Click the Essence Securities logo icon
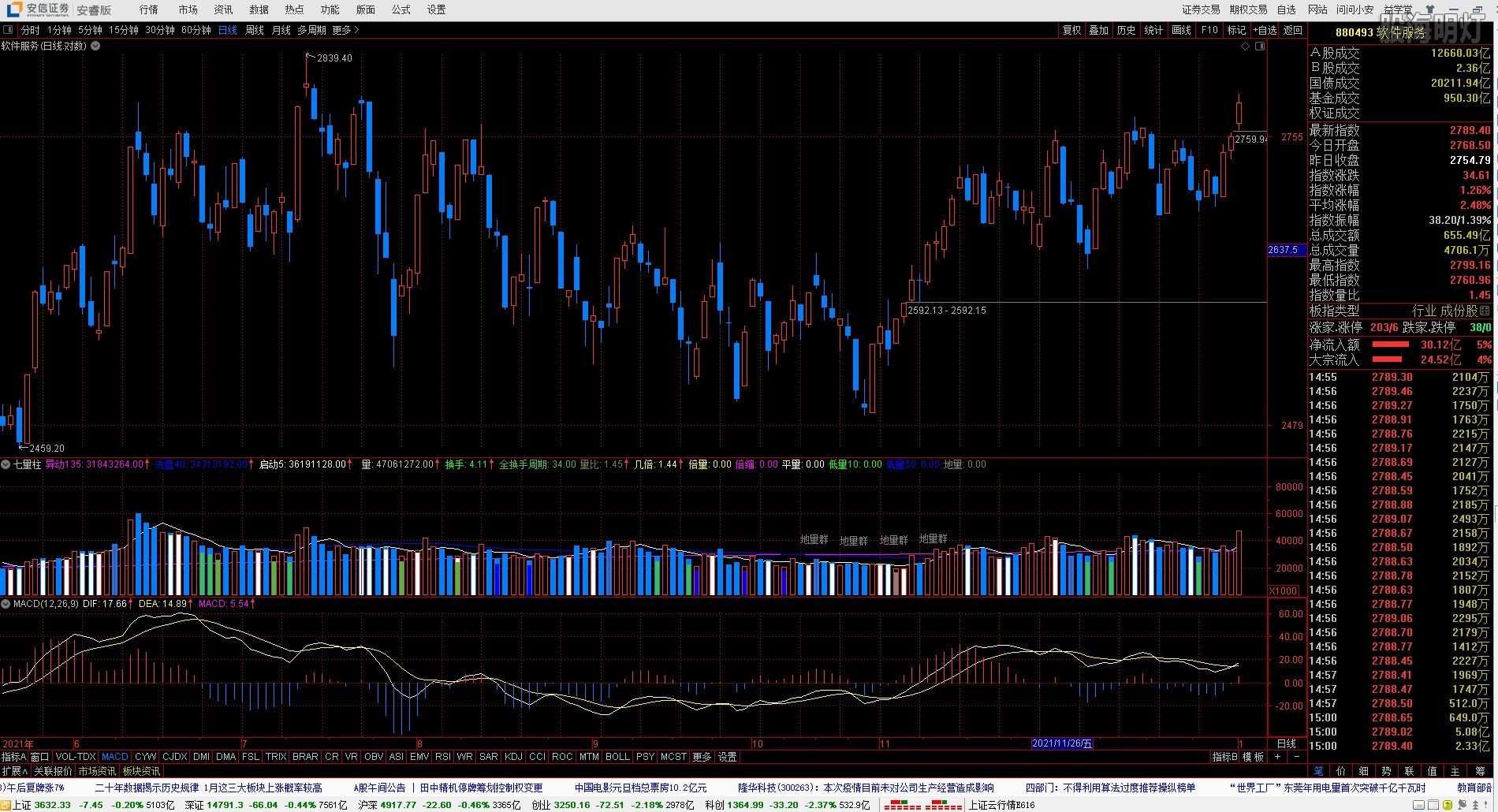 [14, 9]
